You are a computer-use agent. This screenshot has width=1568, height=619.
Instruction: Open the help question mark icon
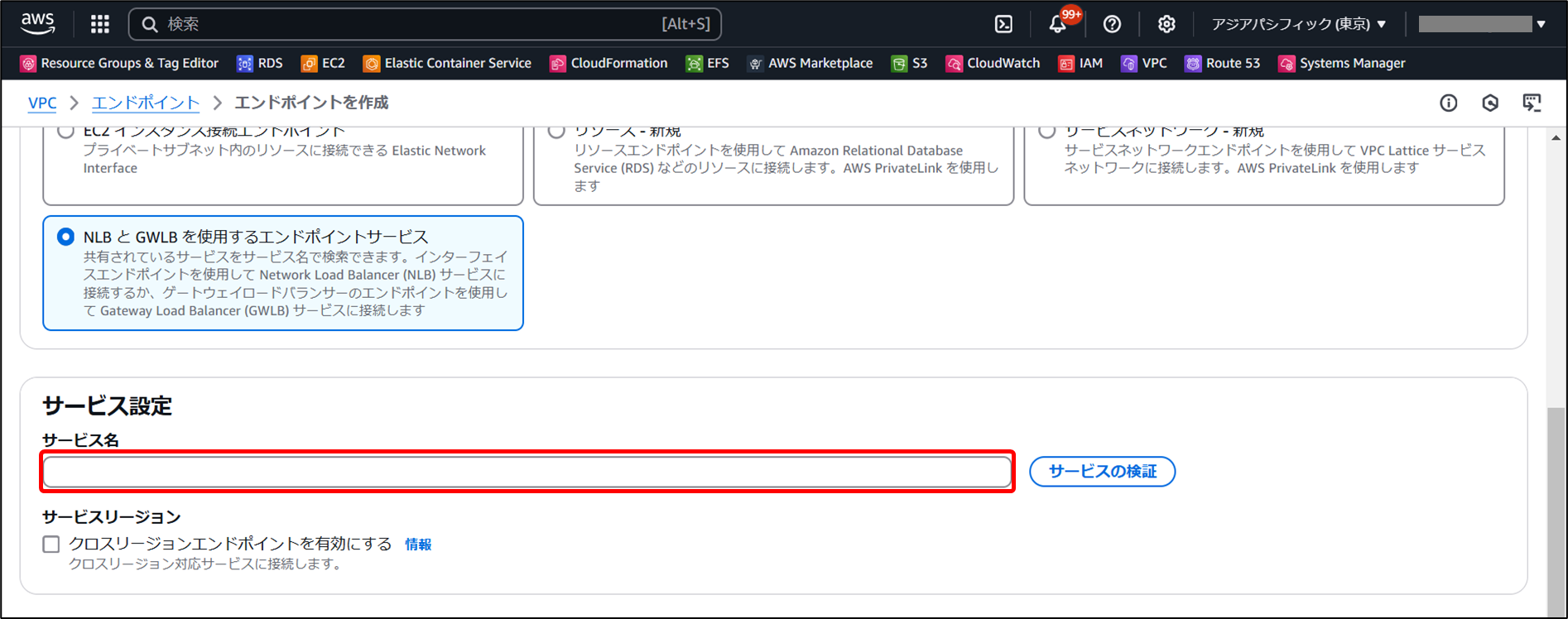(1112, 24)
